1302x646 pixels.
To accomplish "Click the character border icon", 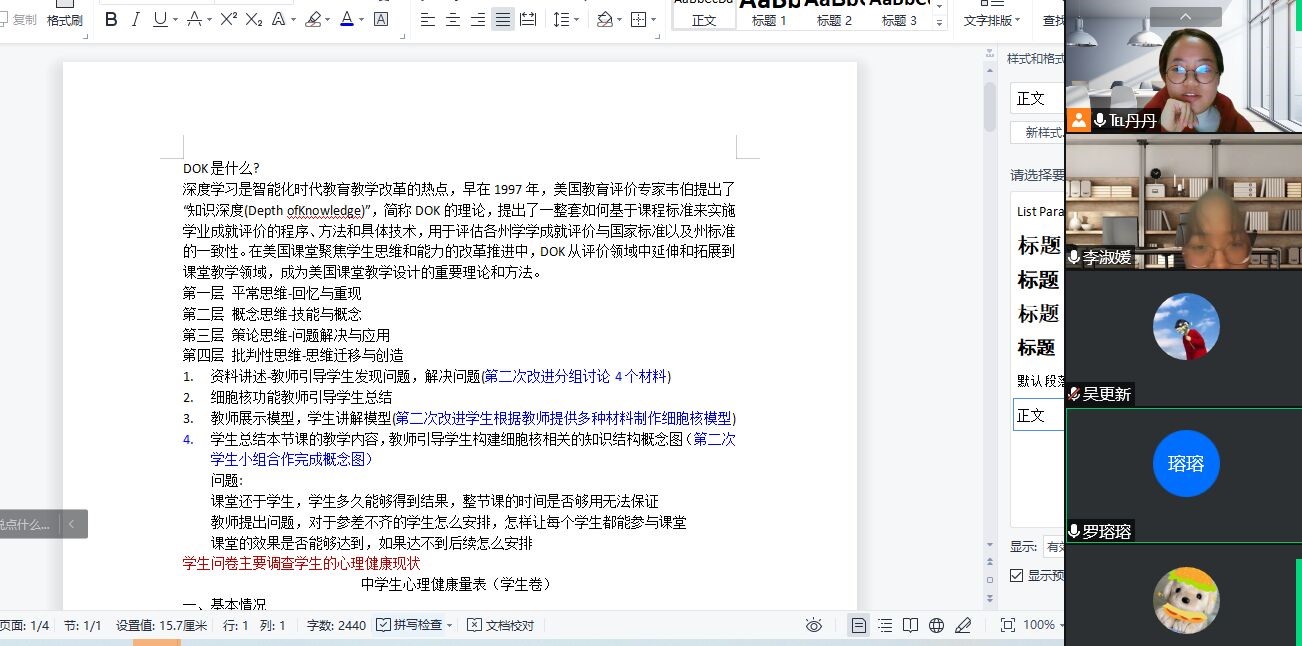I will pyautogui.click(x=381, y=19).
